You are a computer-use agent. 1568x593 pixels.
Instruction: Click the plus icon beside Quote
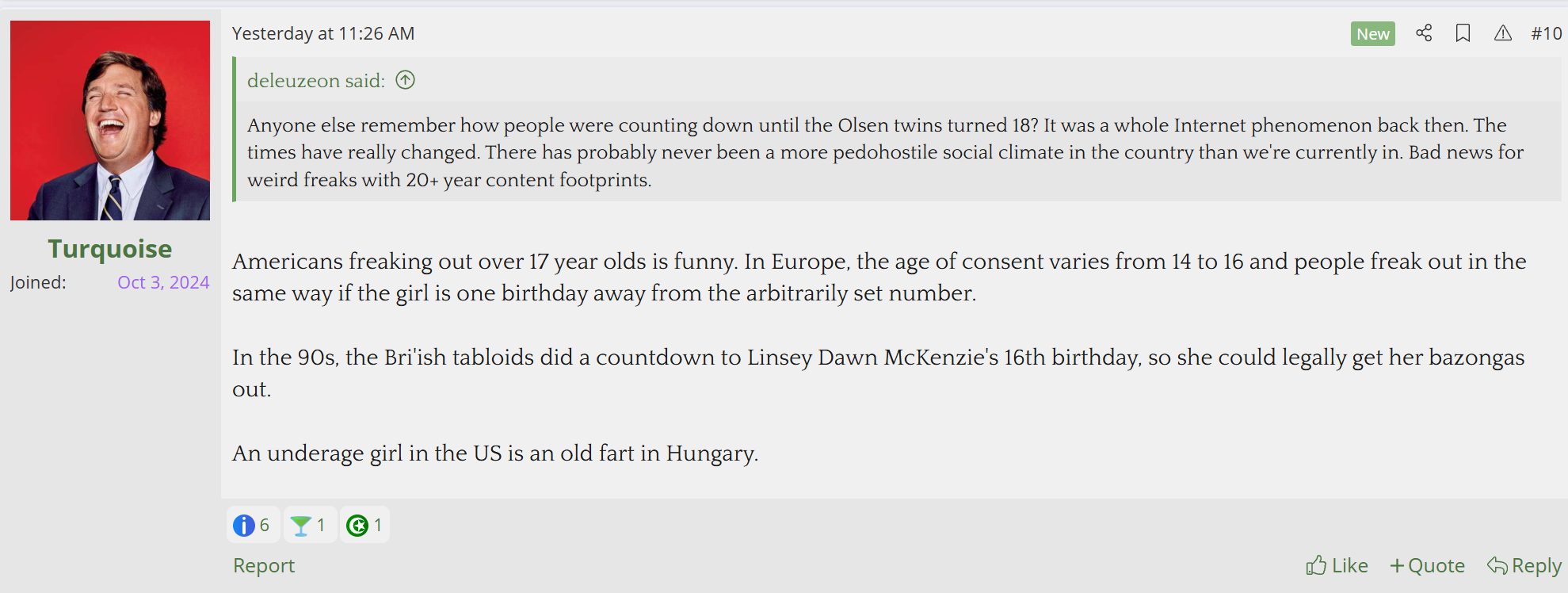pos(1398,565)
